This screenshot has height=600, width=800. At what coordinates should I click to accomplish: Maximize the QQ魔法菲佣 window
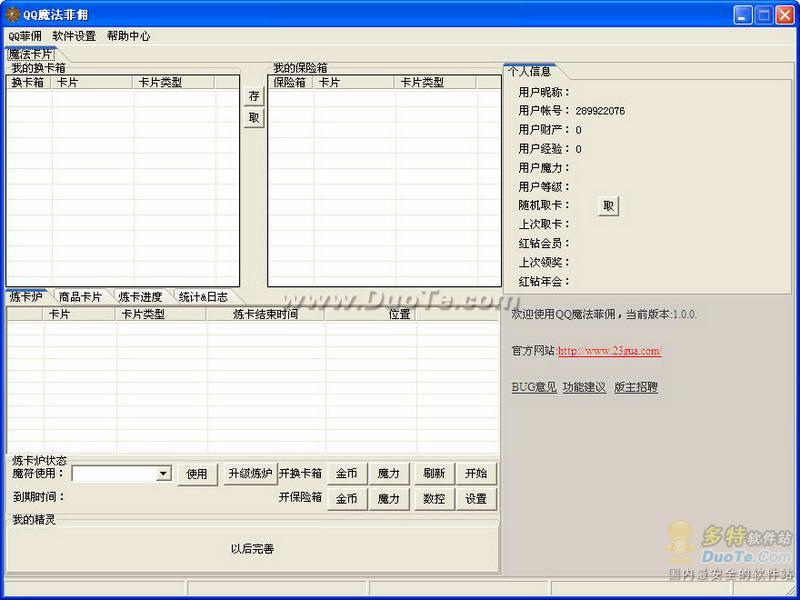[x=764, y=15]
